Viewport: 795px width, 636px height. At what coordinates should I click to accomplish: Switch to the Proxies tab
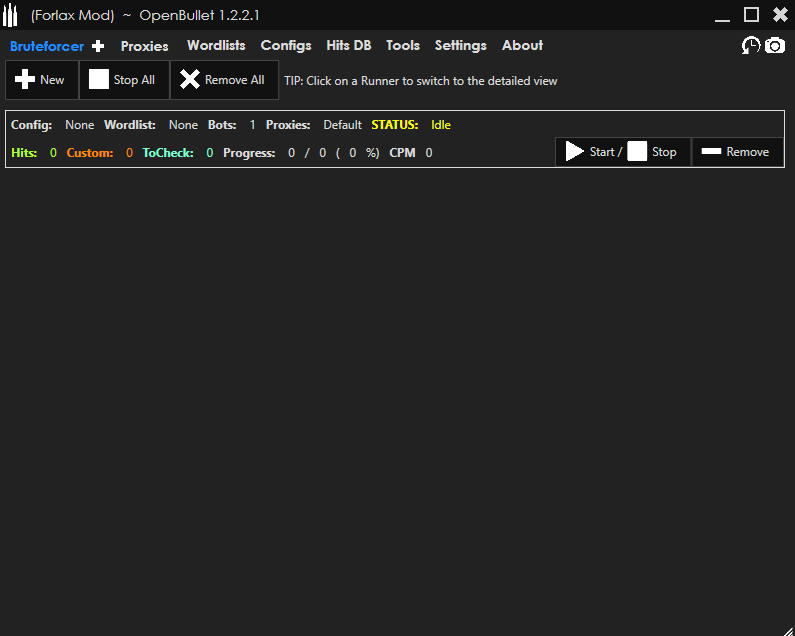(144, 46)
